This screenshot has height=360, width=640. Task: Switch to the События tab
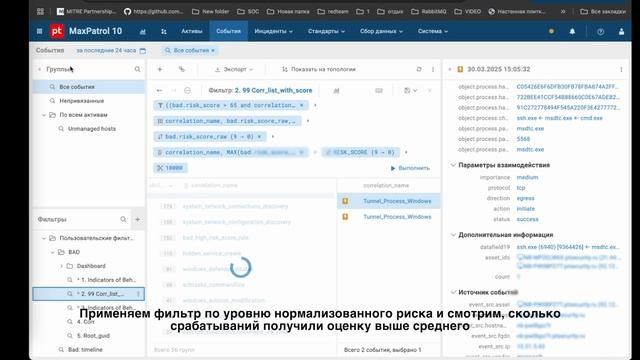tap(229, 31)
